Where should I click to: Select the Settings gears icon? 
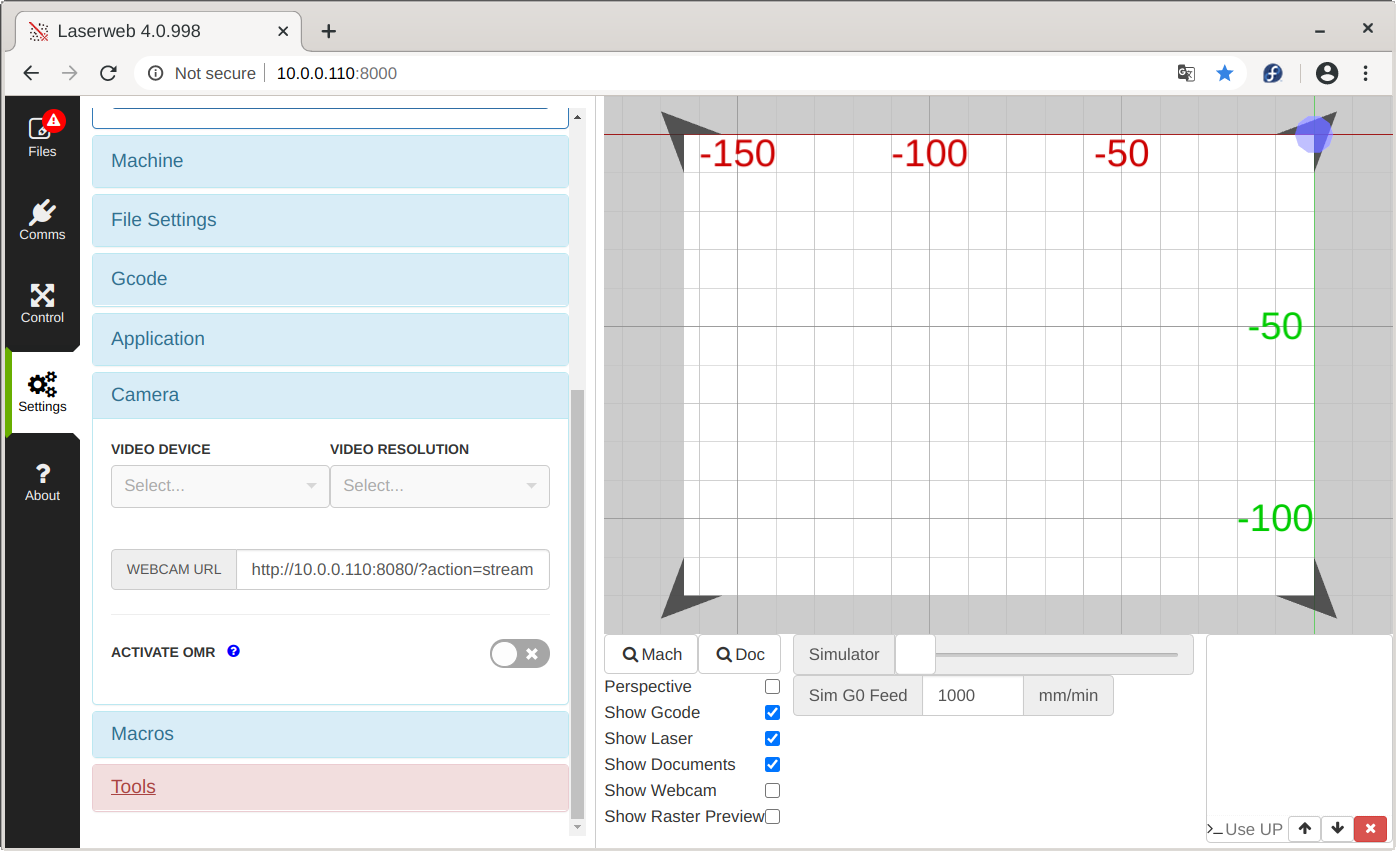pyautogui.click(x=42, y=391)
